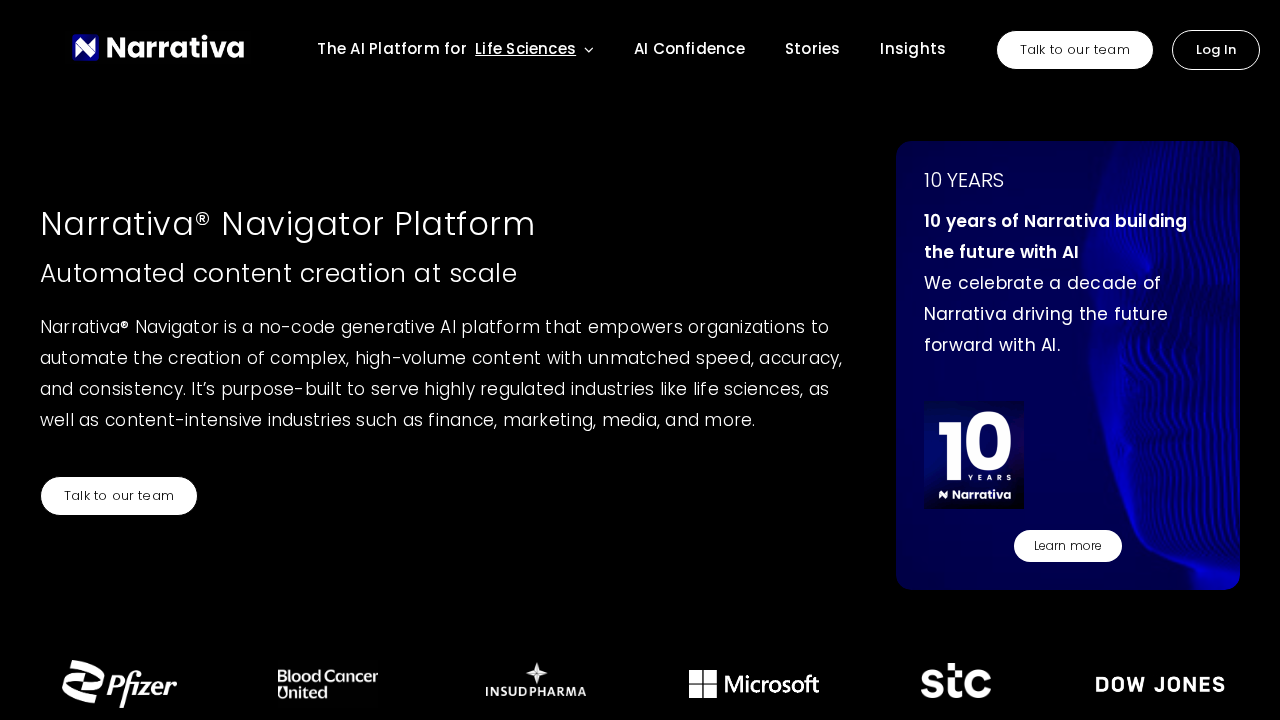Expand the chevron beside Life Sciences

click(589, 50)
